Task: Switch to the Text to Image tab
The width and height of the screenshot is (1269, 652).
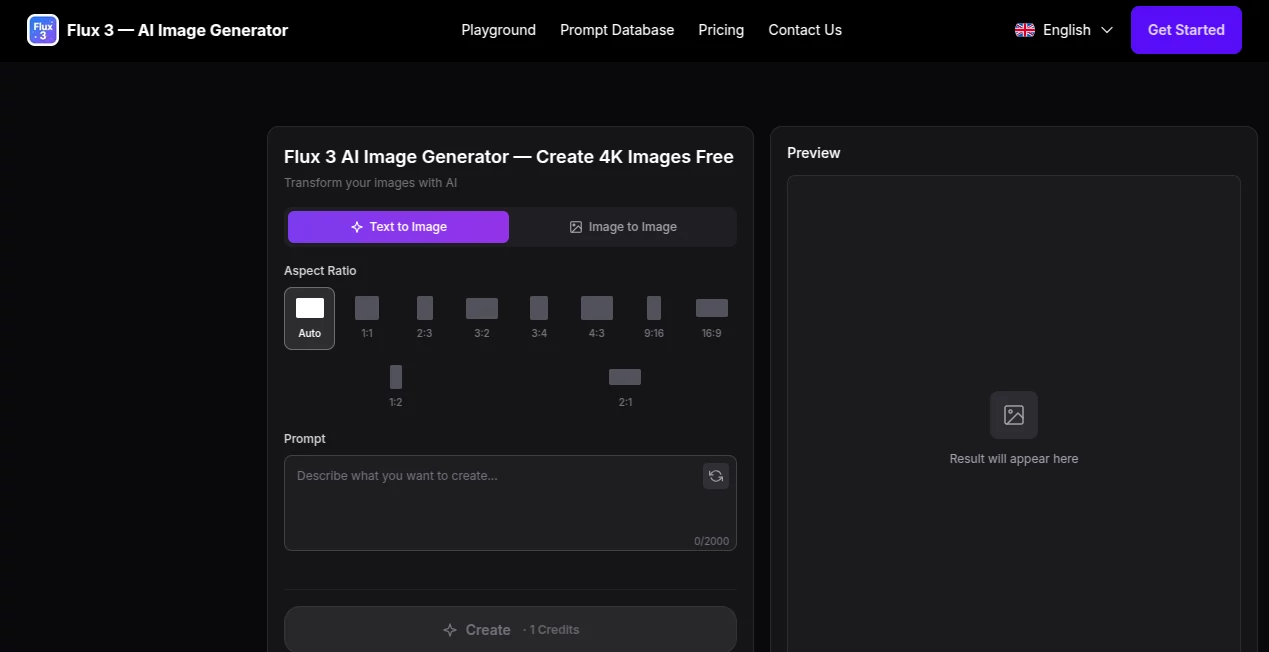Action: 398,227
